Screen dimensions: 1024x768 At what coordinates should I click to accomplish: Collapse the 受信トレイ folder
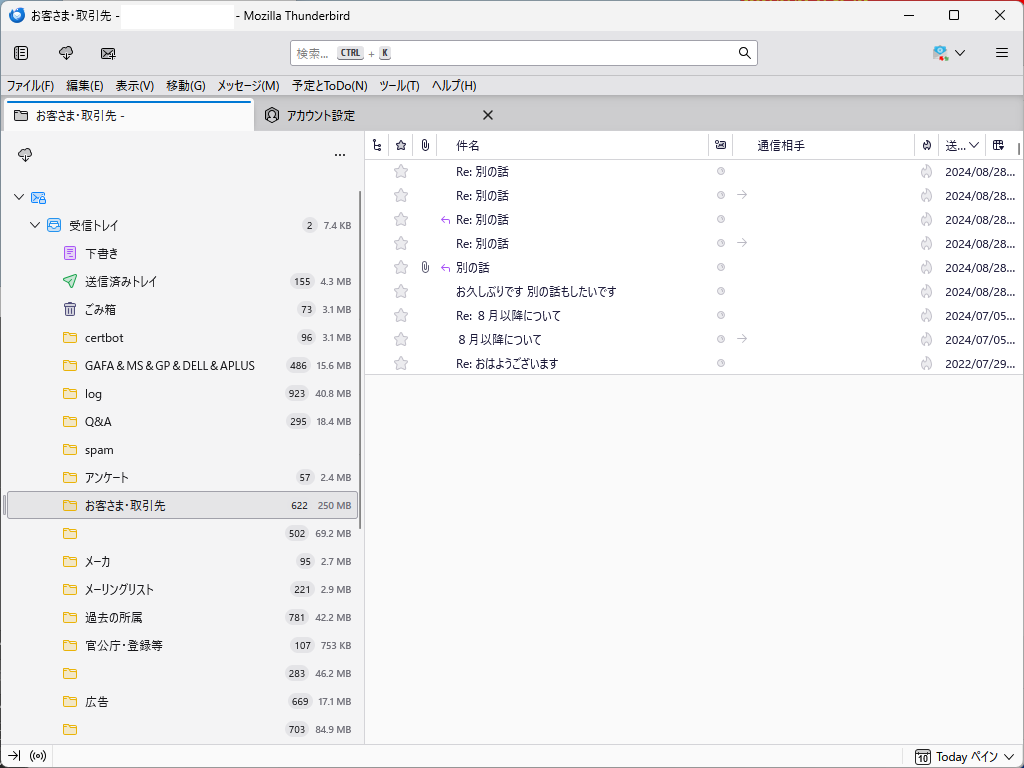tap(35, 225)
